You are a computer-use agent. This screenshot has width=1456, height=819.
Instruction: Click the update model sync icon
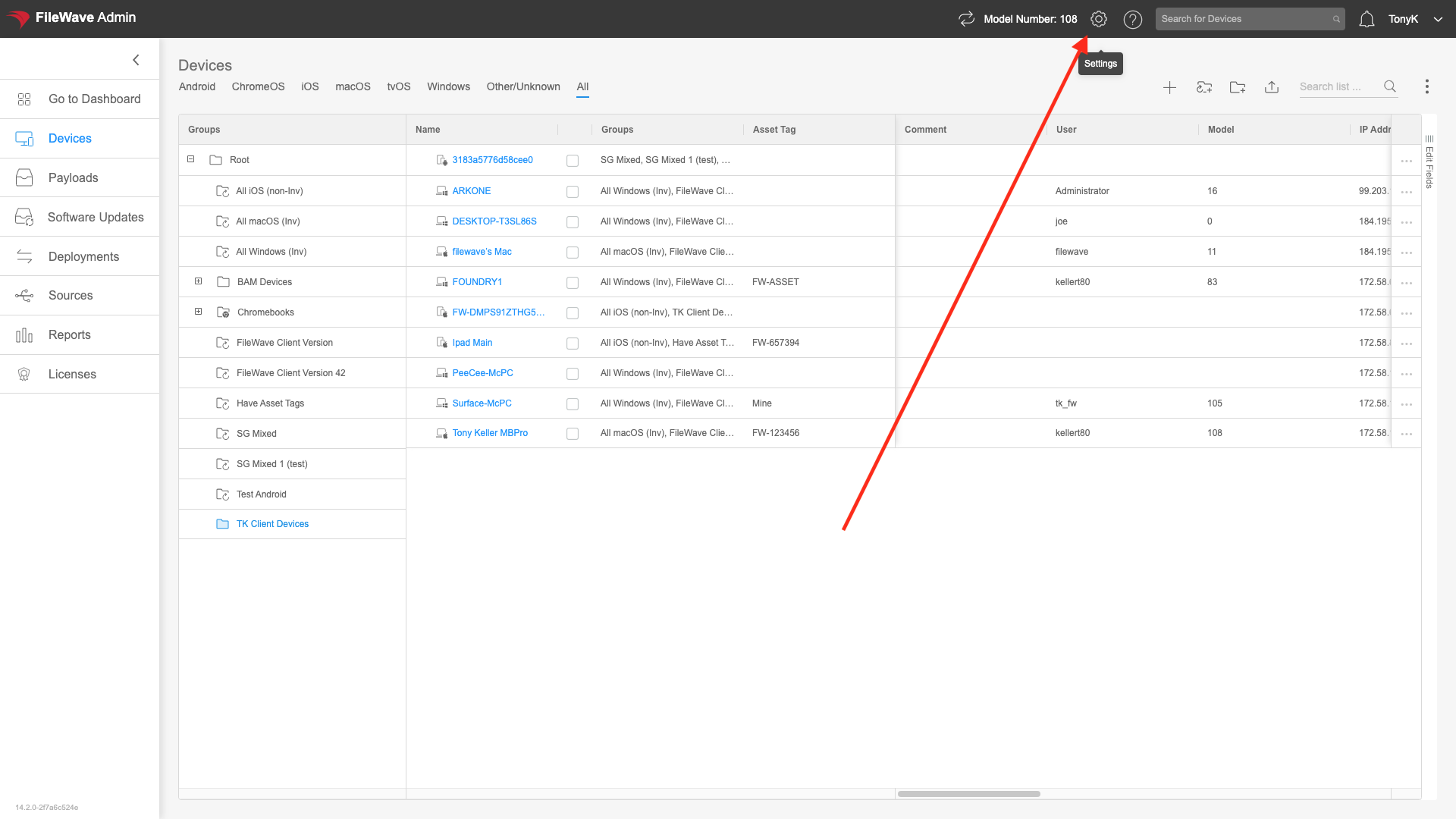966,19
